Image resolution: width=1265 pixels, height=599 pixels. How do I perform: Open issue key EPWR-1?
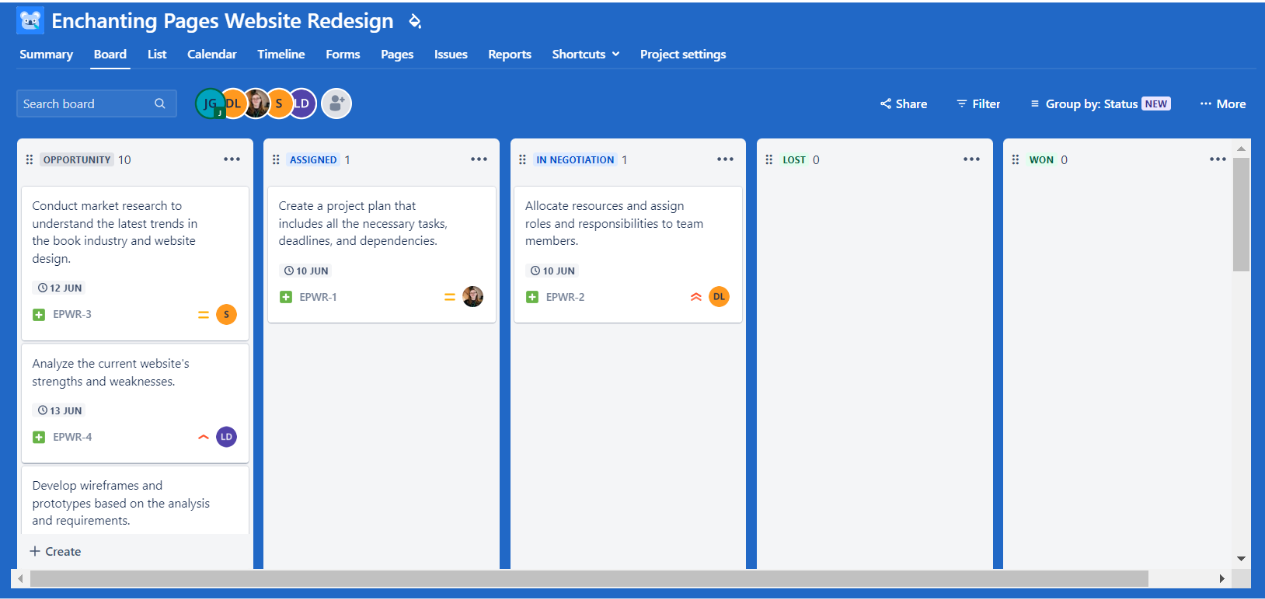[319, 297]
